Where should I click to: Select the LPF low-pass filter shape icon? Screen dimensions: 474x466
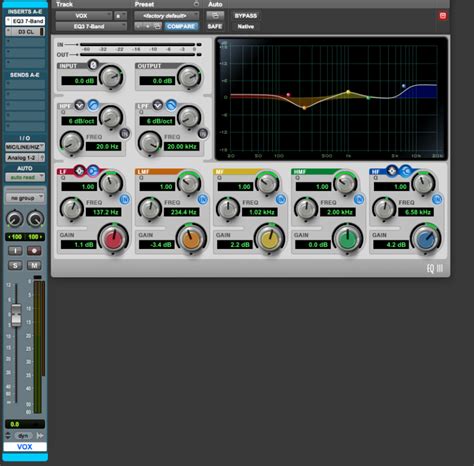(x=171, y=105)
